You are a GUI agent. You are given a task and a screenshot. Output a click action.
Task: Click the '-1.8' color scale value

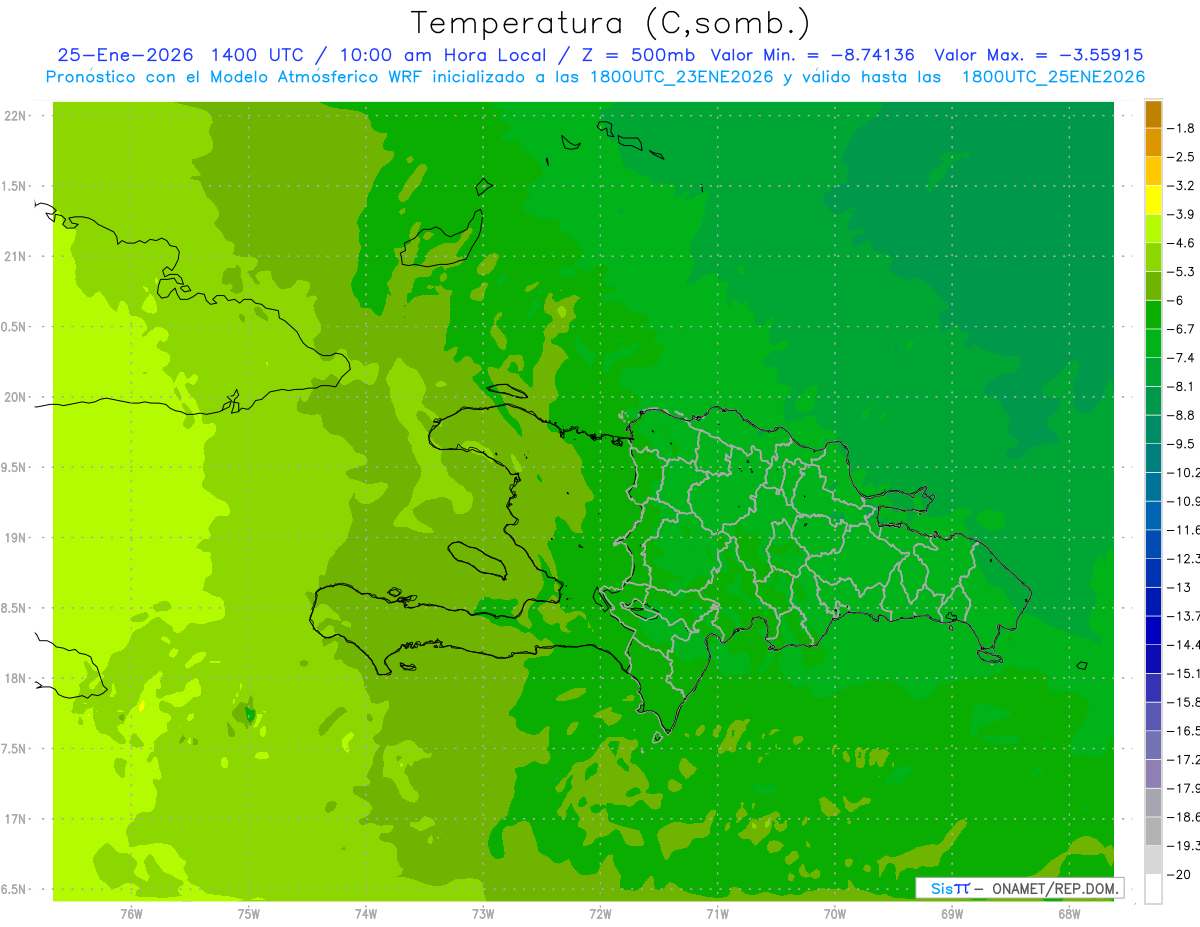1181,128
